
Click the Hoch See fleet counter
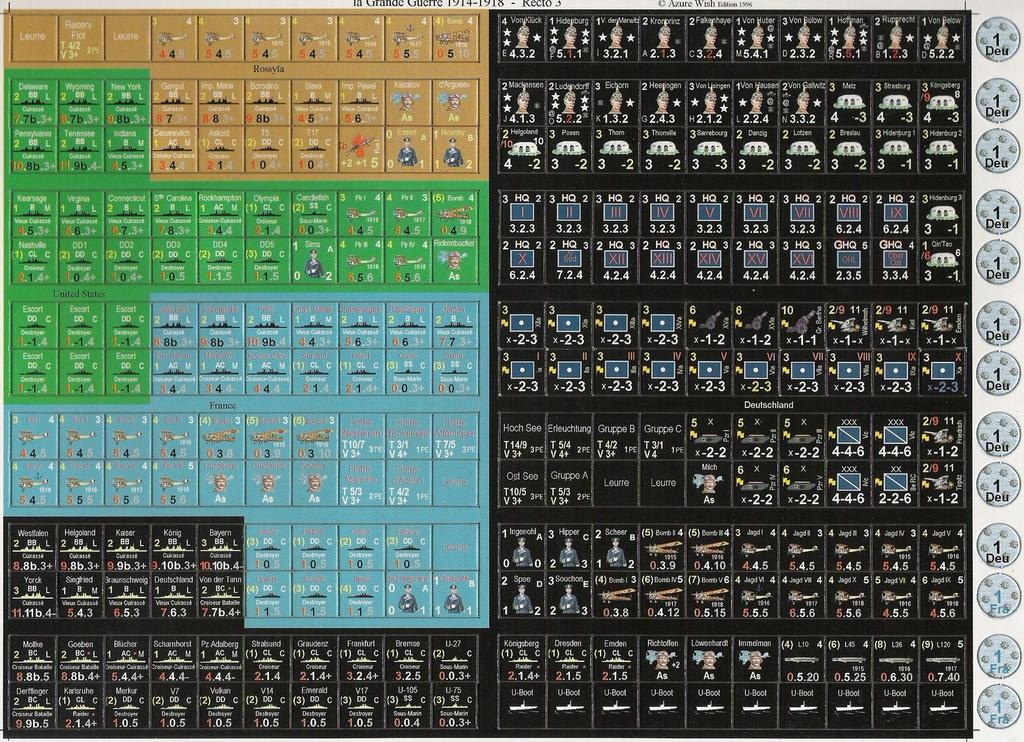[522, 436]
